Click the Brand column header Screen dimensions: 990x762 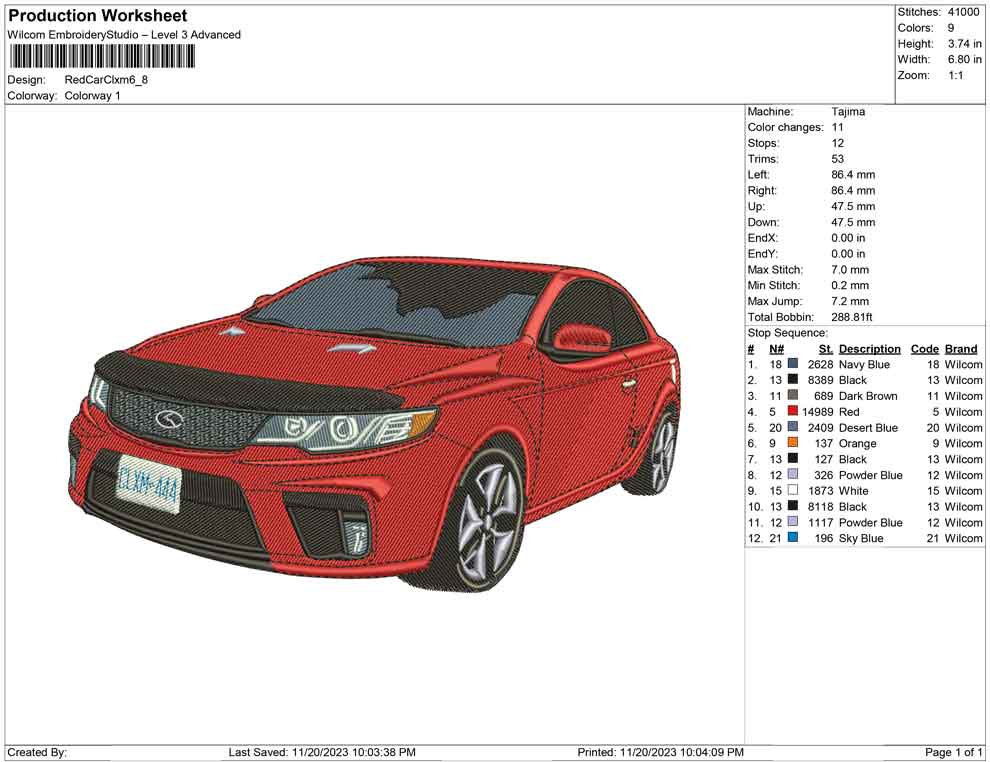(961, 349)
